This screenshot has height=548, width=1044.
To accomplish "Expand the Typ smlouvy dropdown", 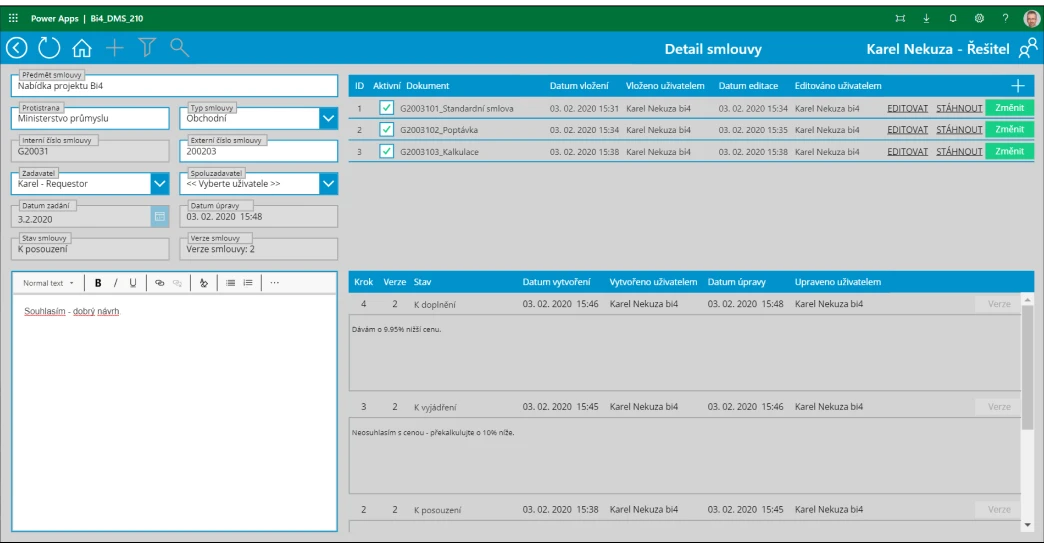I will 328,119.
